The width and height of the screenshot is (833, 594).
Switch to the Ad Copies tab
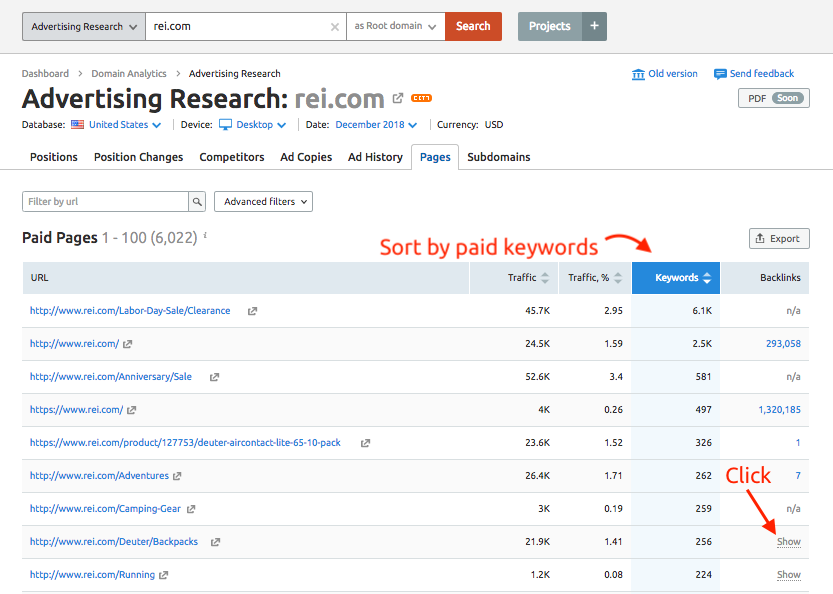306,157
